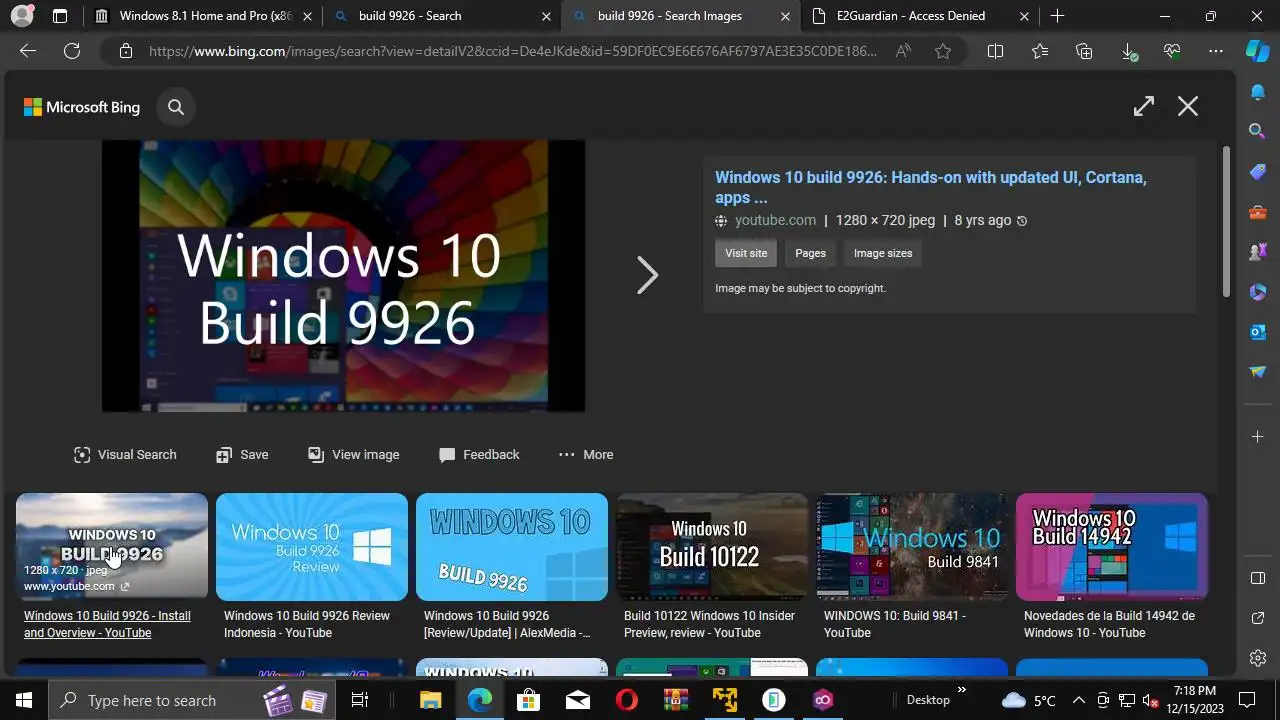This screenshot has width=1280, height=720.
Task: Open the Build 10122 Insider Preview thumbnail
Action: [712, 547]
